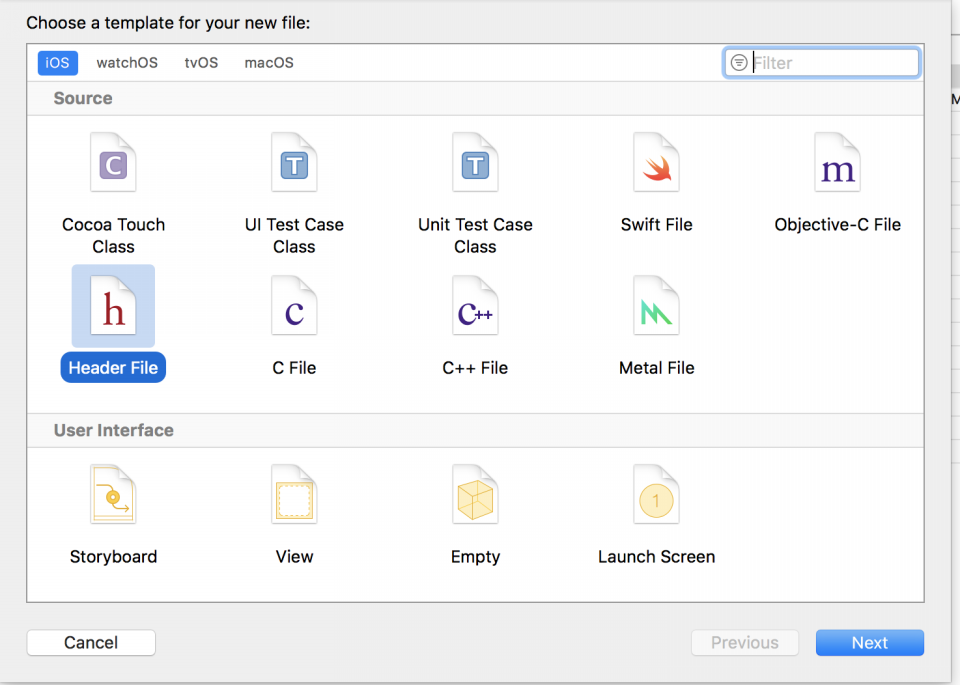Click the "Swift File" label
The width and height of the screenshot is (960, 685).
click(x=656, y=225)
